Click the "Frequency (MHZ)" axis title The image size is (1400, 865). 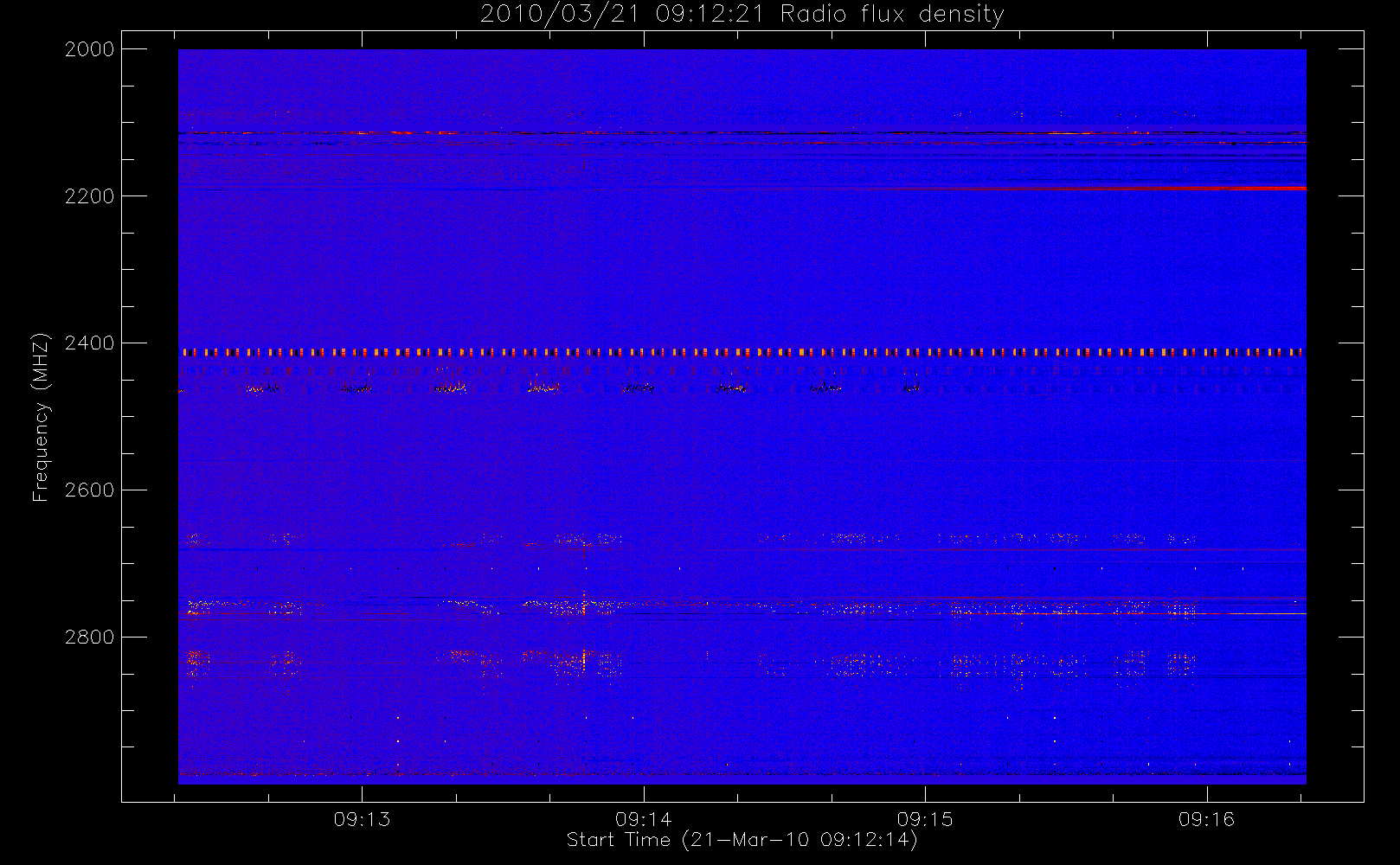tap(41, 417)
